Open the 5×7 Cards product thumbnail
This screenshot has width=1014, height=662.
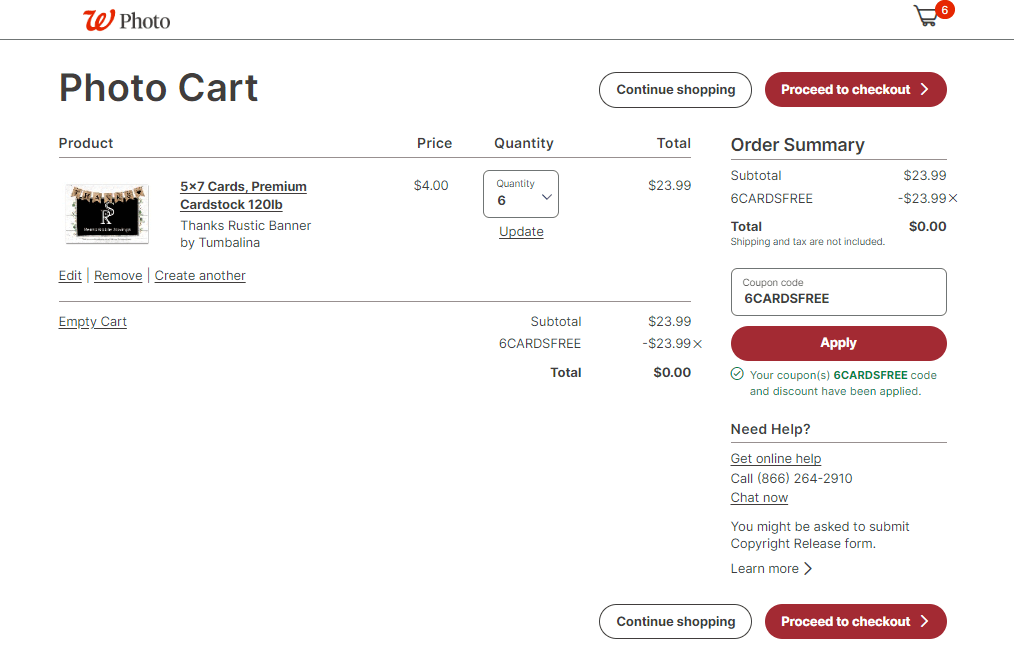[108, 212]
